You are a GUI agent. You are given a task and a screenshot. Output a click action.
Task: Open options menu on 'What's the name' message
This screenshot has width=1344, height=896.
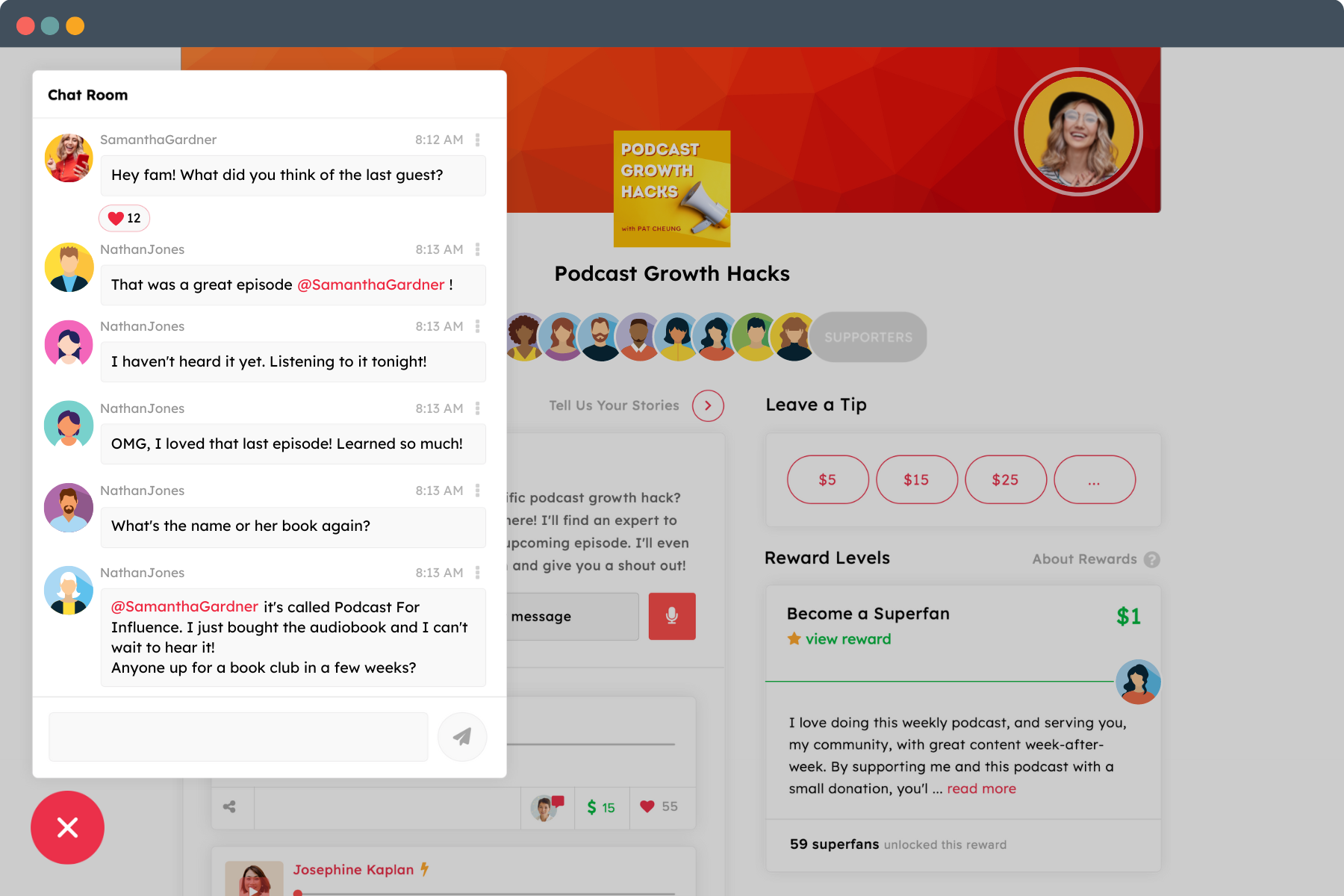coord(478,491)
